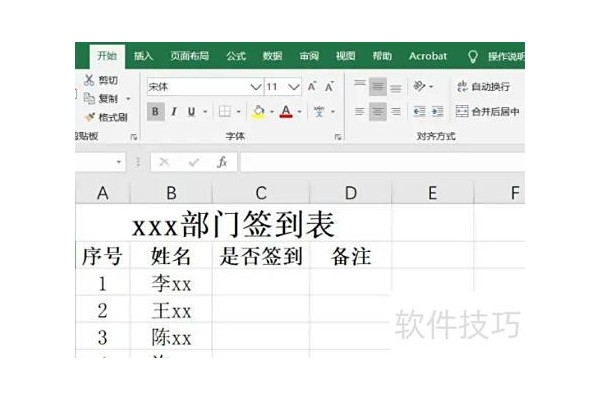
Task: Click the Borders icon
Action: click(x=225, y=111)
